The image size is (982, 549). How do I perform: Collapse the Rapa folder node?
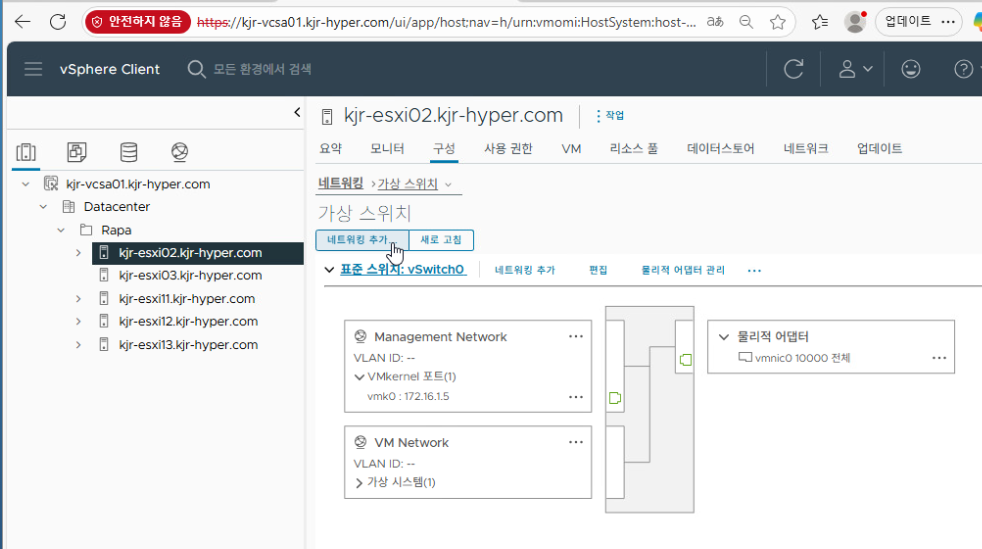click(61, 230)
